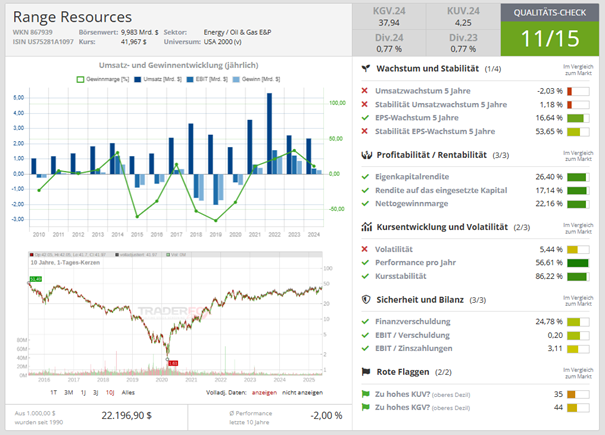Click the 22.196,90 $ value
This screenshot has width=605, height=435.
coord(127,416)
